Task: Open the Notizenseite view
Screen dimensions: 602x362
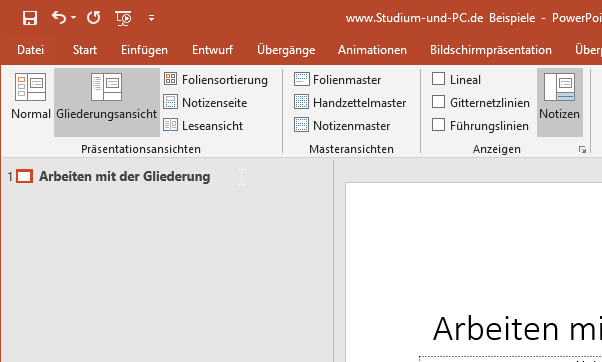Action: point(205,102)
